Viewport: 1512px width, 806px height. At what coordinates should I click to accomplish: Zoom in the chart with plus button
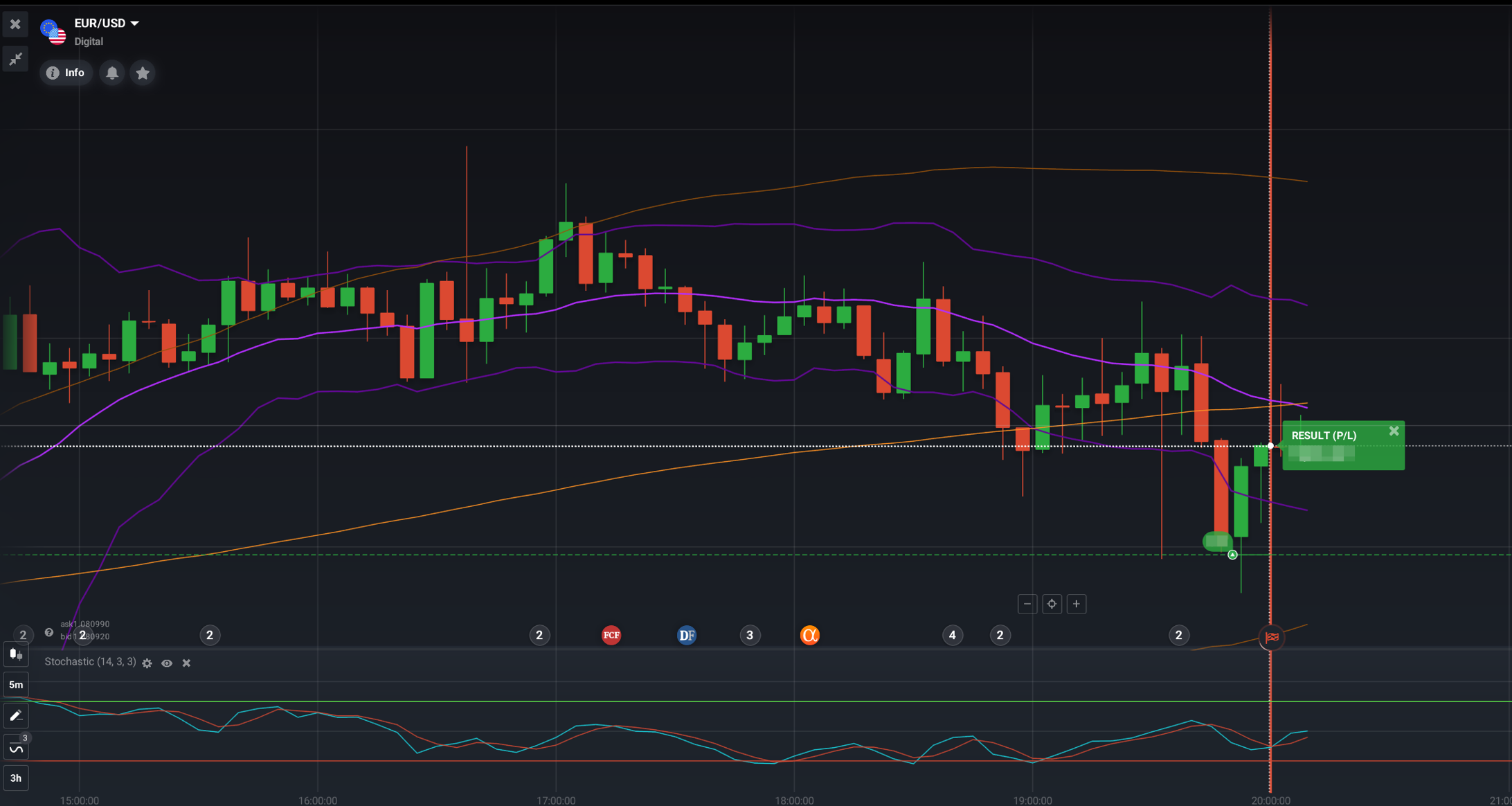coord(1077,604)
